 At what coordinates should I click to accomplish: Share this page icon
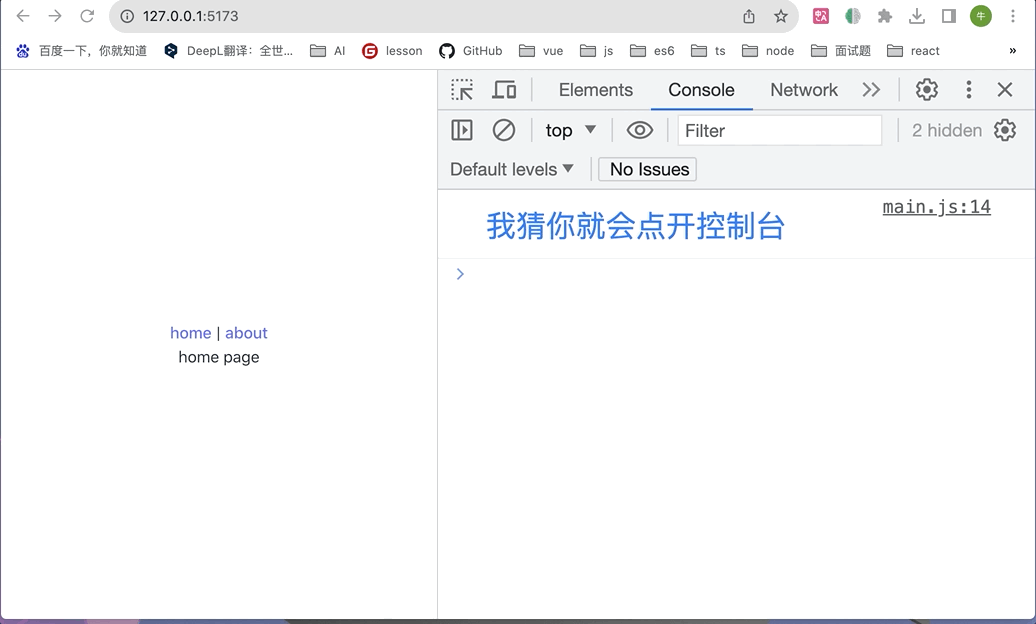749,16
